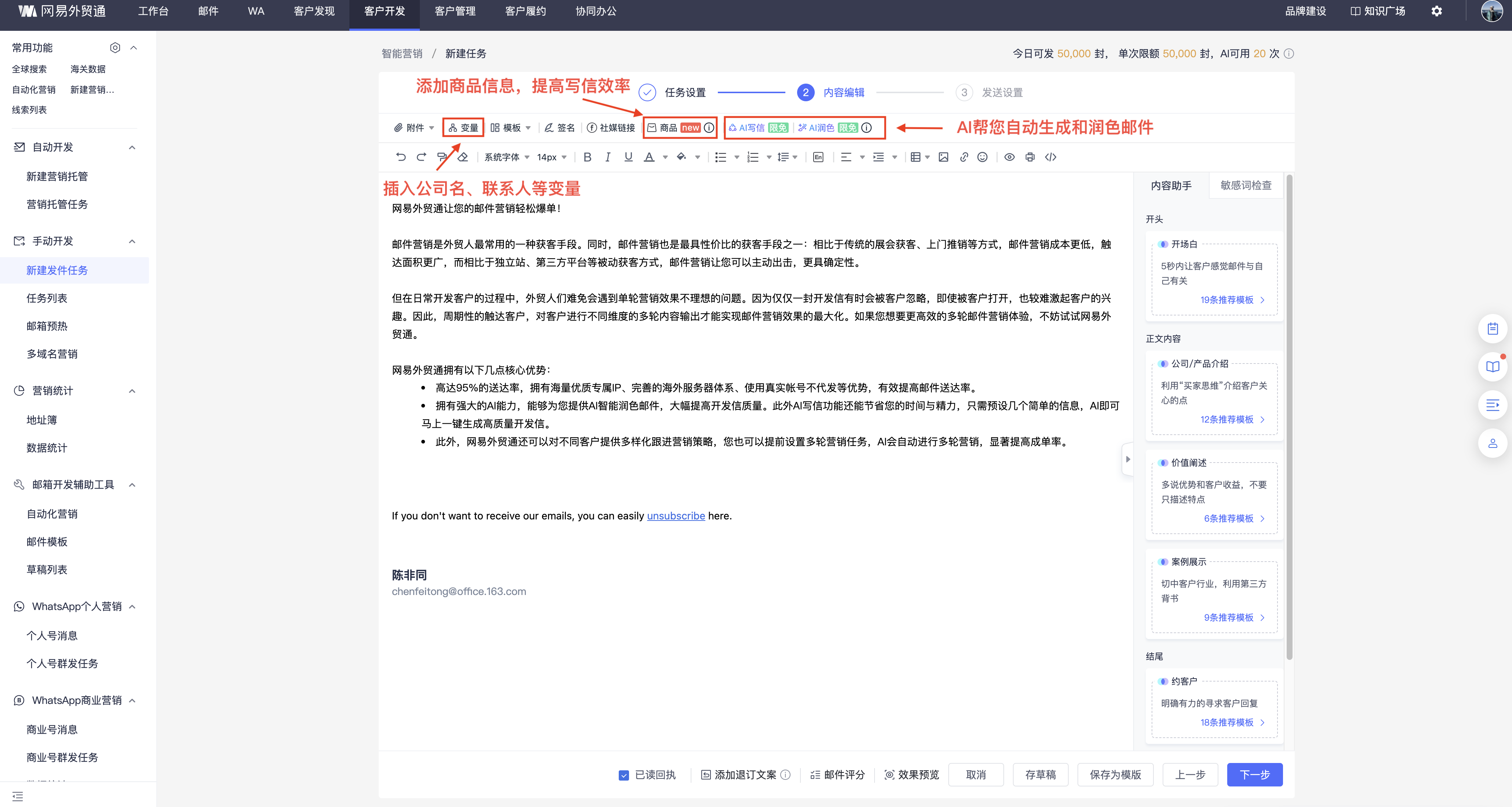Insert a bulleted list

coord(720,157)
